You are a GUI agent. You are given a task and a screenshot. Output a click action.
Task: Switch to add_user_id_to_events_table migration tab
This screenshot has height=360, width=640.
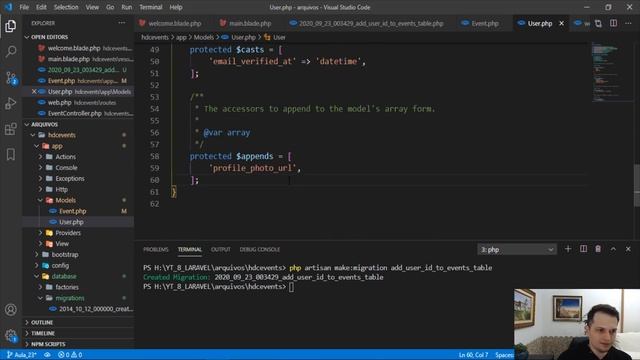click(371, 24)
